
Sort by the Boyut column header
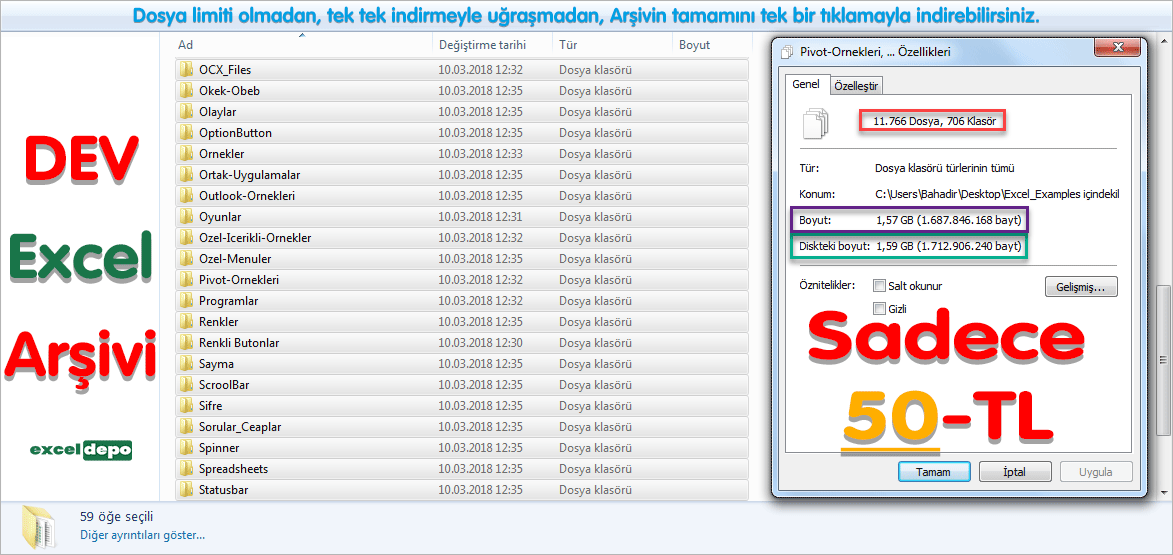point(694,45)
